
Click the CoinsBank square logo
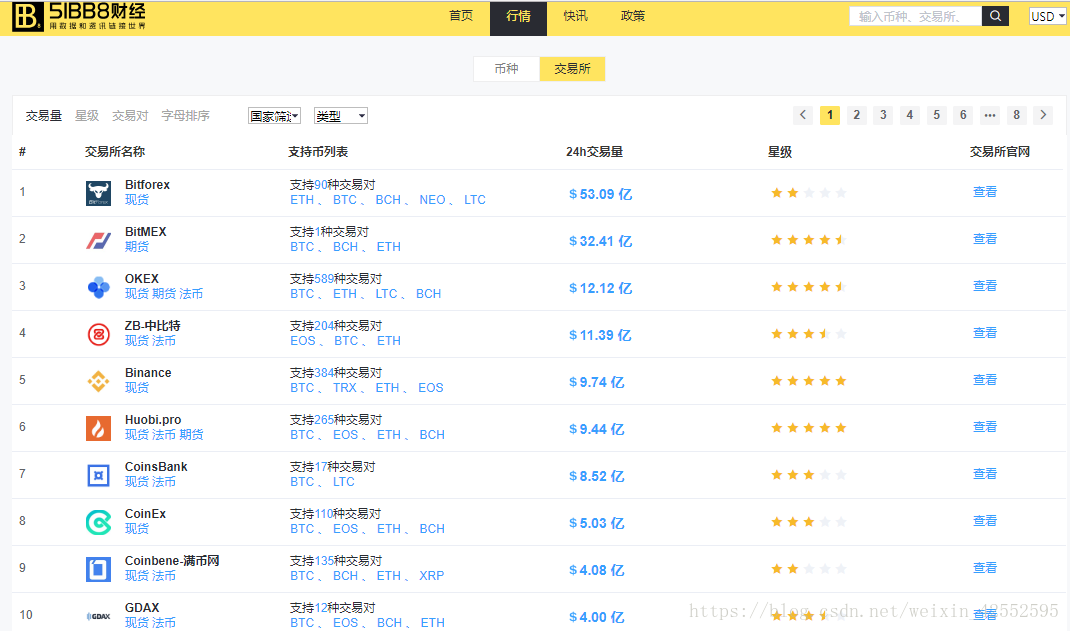coord(98,475)
